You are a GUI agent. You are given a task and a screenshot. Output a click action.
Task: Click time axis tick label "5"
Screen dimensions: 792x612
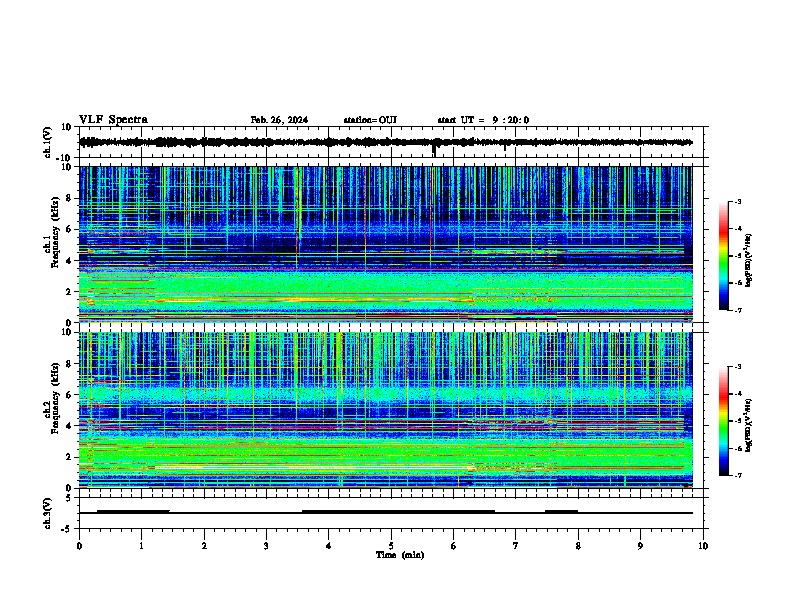click(391, 546)
